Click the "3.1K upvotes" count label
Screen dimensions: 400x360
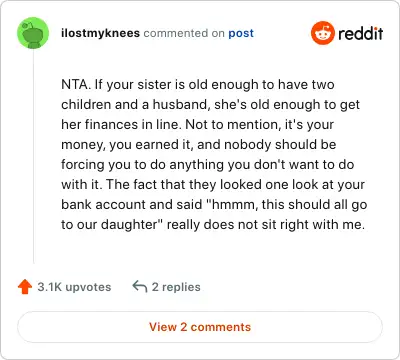click(74, 287)
